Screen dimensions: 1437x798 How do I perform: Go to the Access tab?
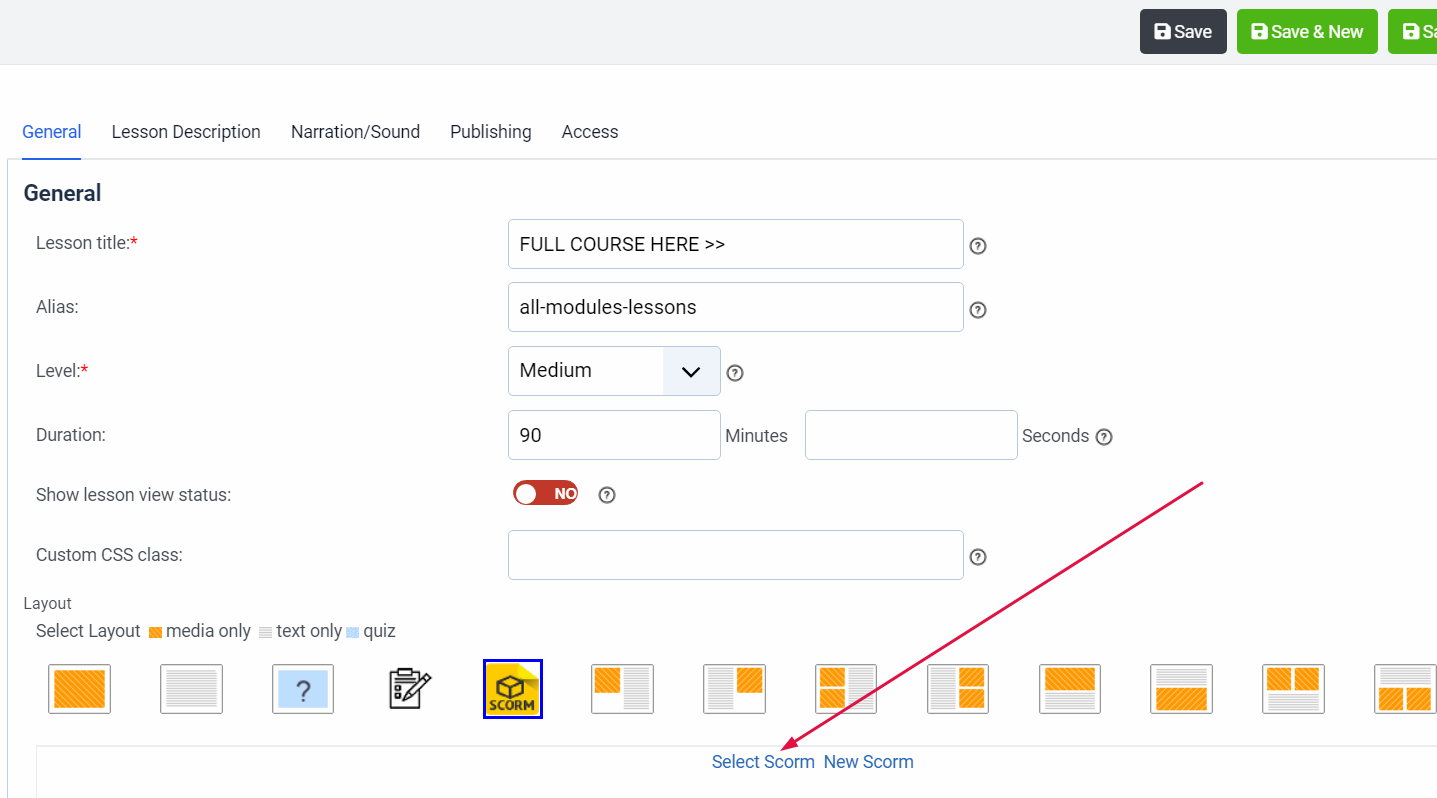pyautogui.click(x=590, y=132)
